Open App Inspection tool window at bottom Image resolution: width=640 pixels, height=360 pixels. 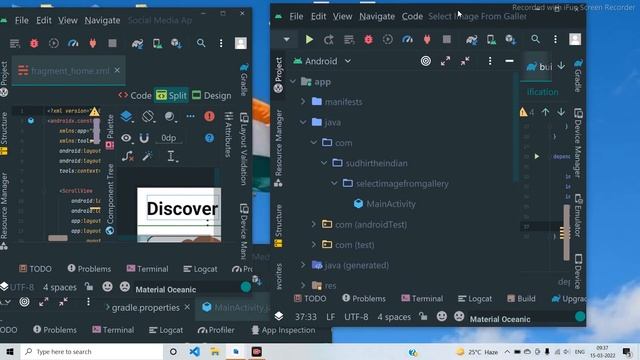tap(283, 330)
